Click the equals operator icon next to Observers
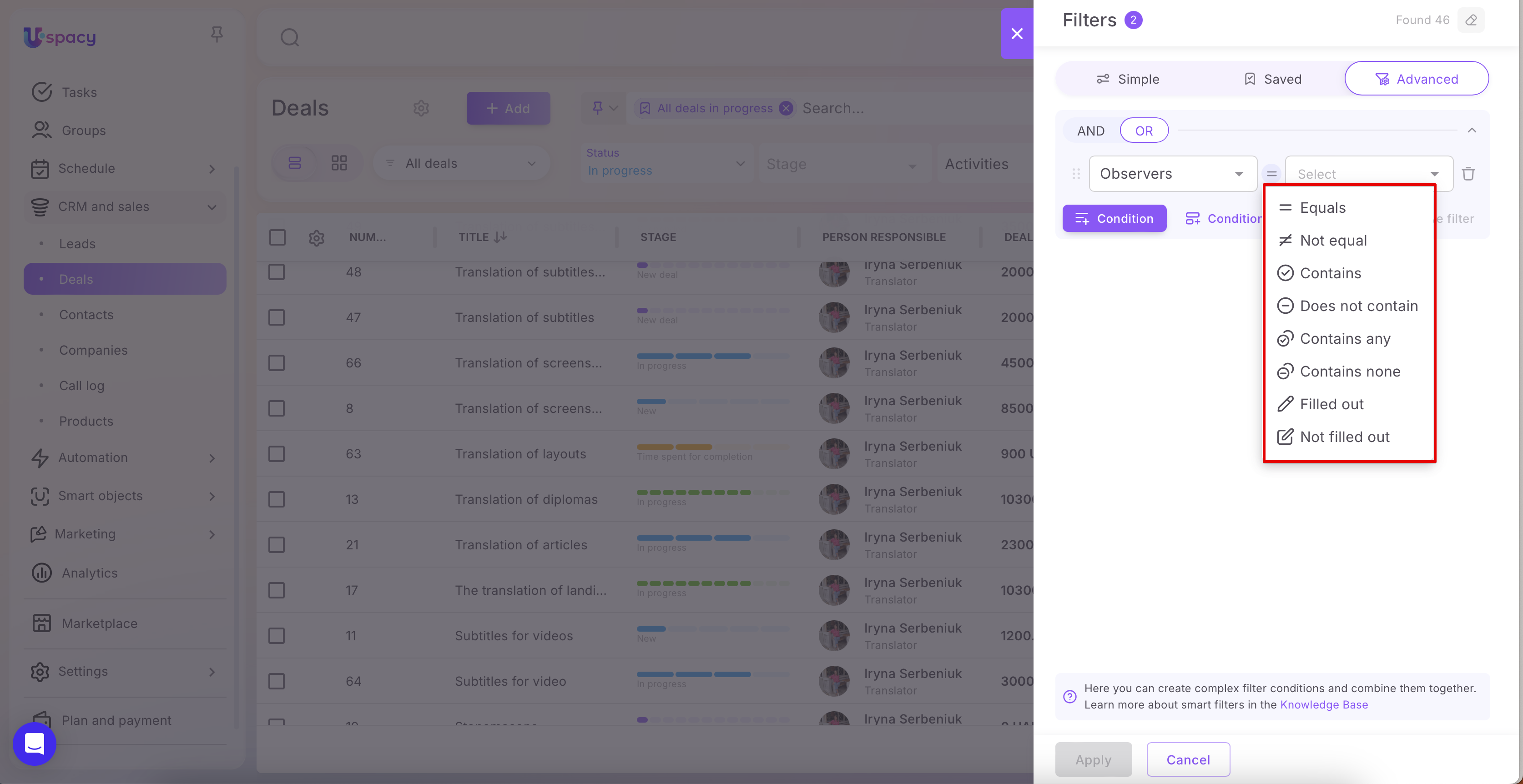 click(x=1271, y=174)
